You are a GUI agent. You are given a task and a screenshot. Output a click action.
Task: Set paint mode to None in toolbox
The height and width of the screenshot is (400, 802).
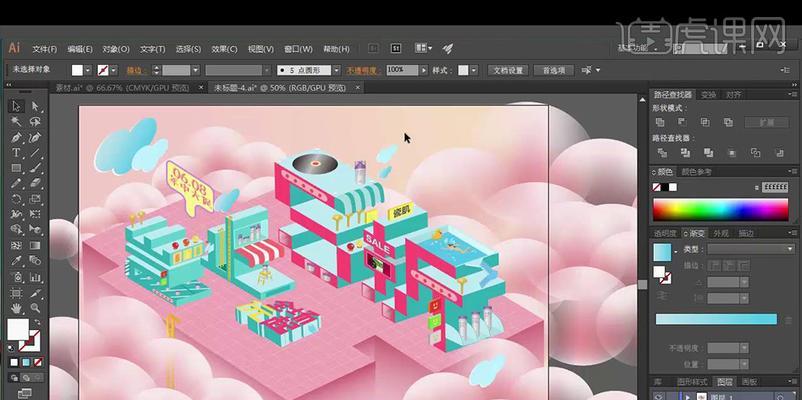click(x=38, y=362)
